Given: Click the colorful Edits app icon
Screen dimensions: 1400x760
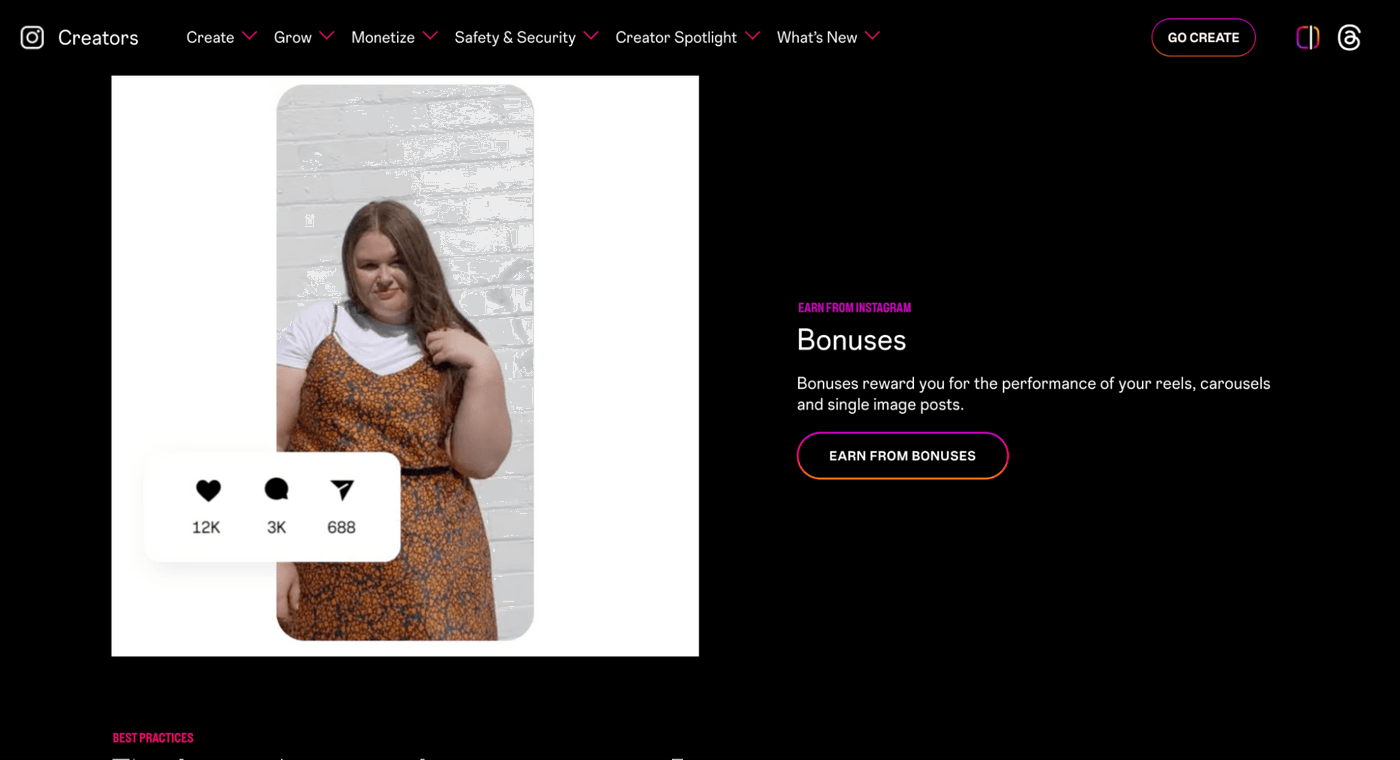Looking at the screenshot, I should 1307,38.
